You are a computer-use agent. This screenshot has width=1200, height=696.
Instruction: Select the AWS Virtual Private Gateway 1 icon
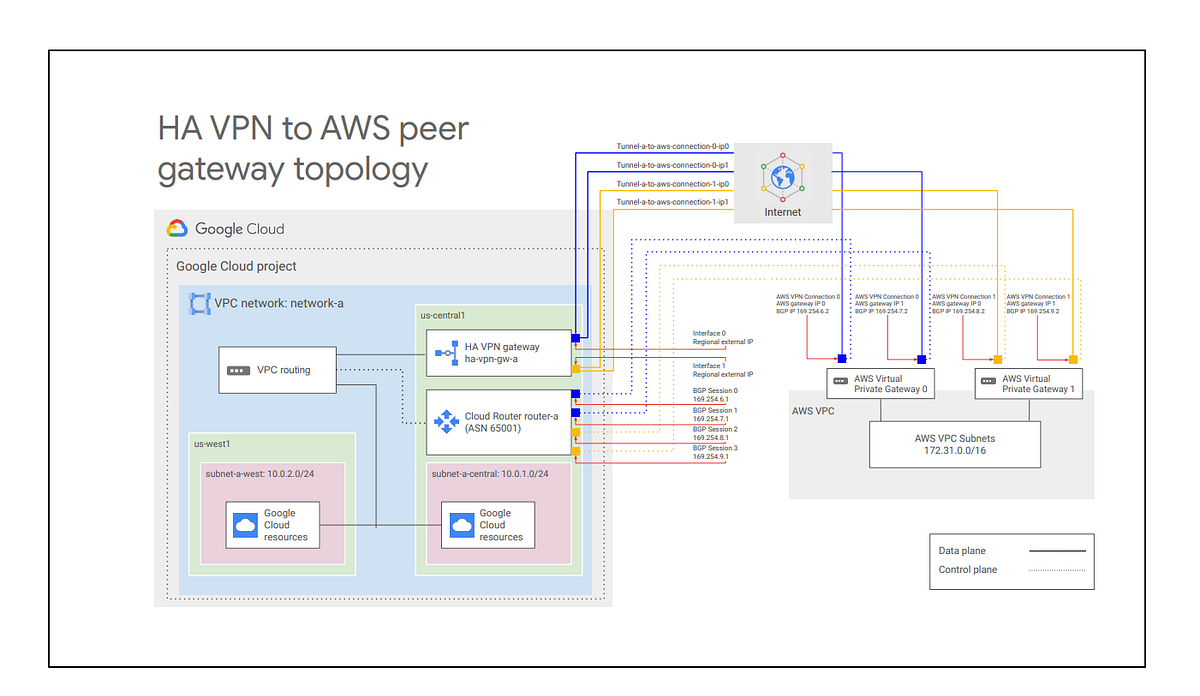click(990, 383)
